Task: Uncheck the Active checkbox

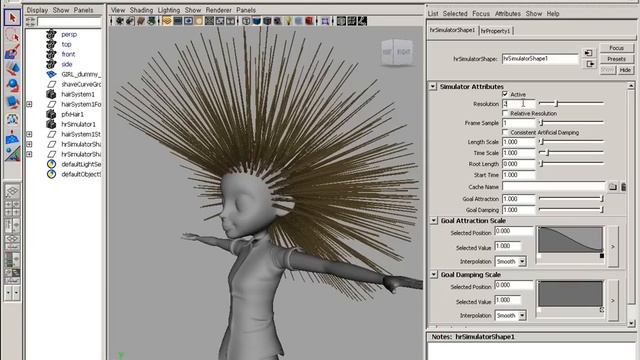Action: click(x=505, y=94)
